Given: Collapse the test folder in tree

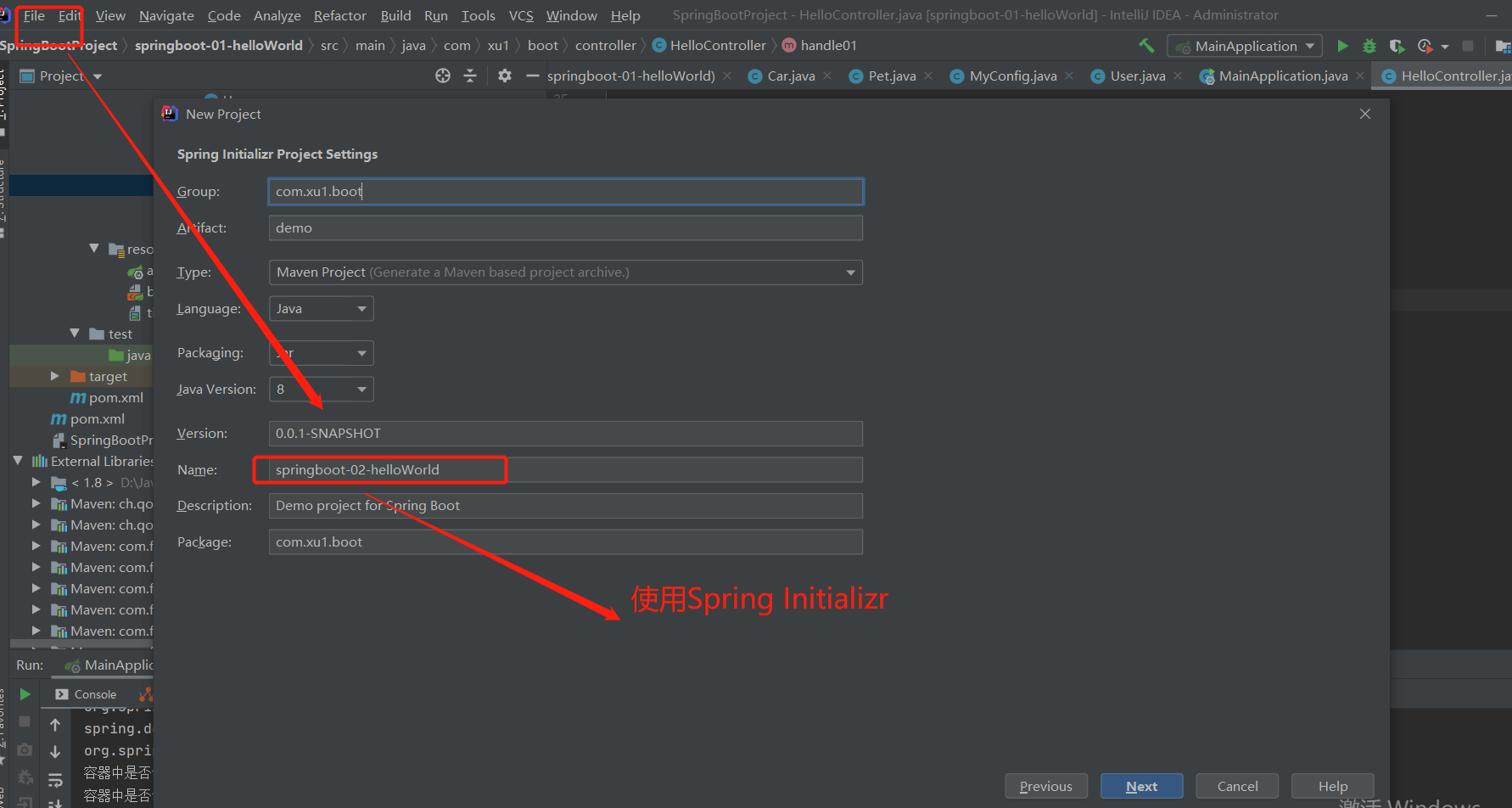Looking at the screenshot, I should [x=75, y=334].
